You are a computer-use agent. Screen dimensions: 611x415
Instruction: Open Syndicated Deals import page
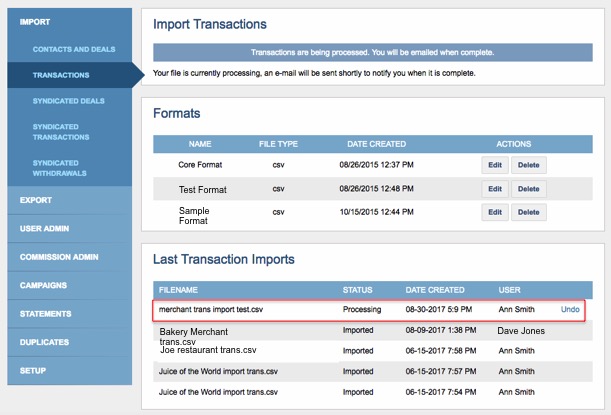[x=69, y=101]
